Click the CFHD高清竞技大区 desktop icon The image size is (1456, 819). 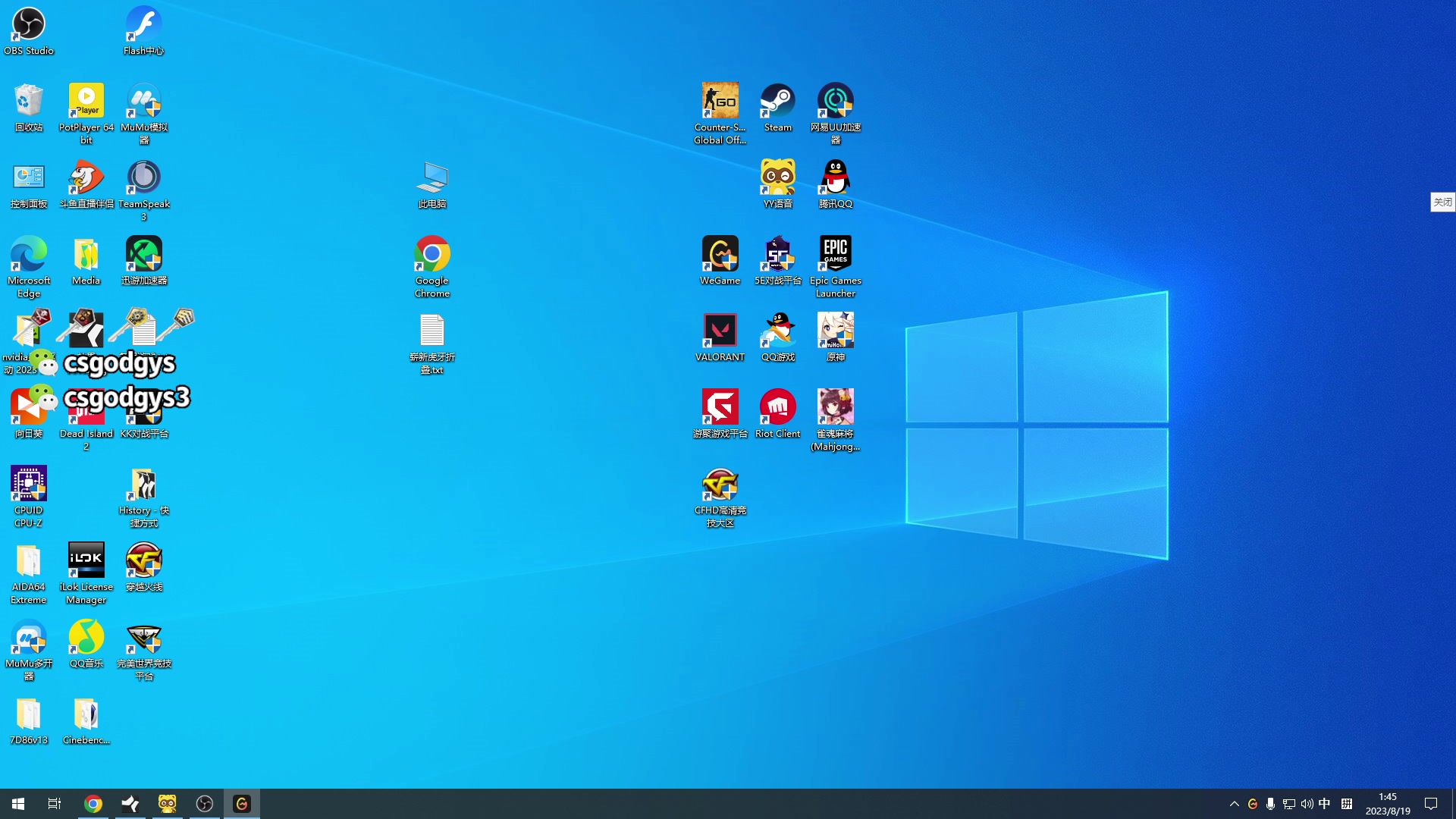720,497
